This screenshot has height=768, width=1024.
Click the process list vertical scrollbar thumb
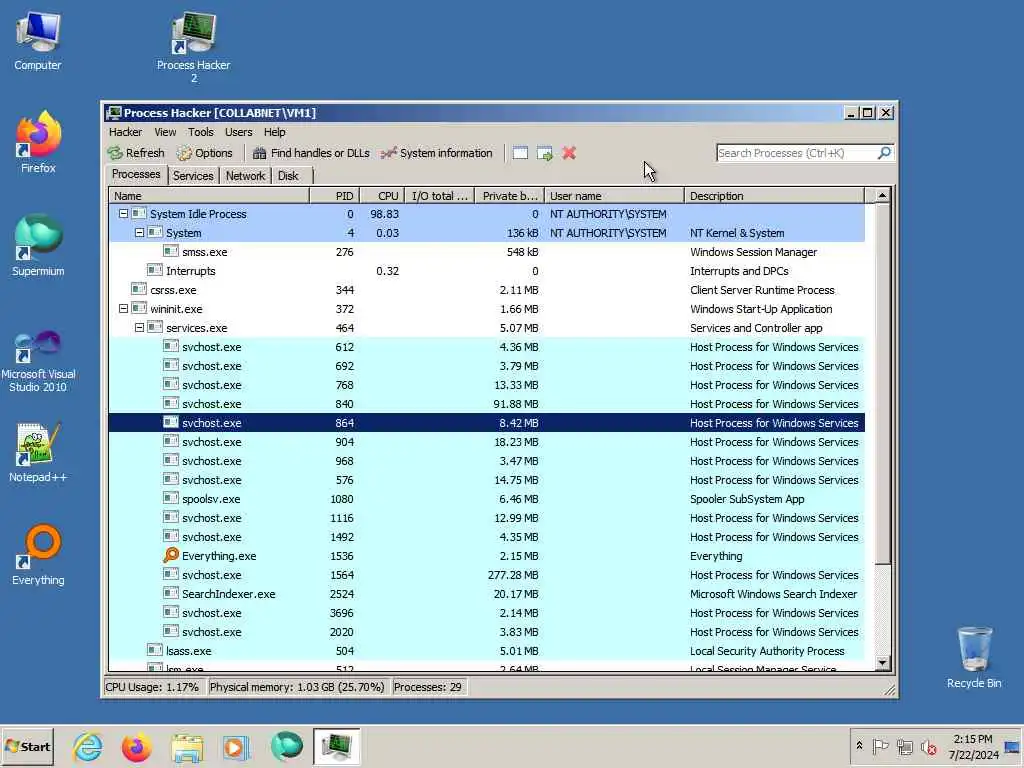click(882, 384)
